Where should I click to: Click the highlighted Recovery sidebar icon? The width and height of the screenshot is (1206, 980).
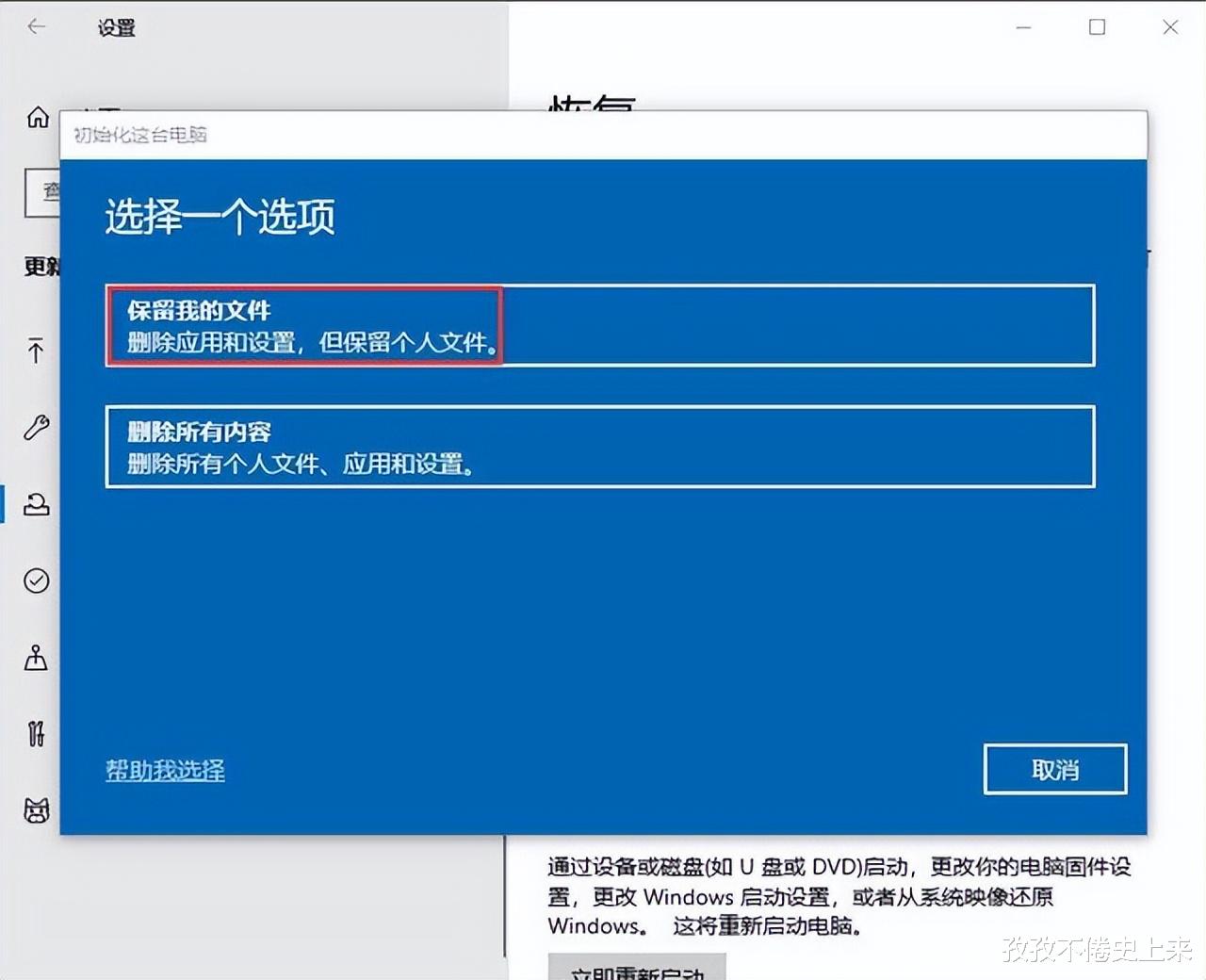point(36,505)
